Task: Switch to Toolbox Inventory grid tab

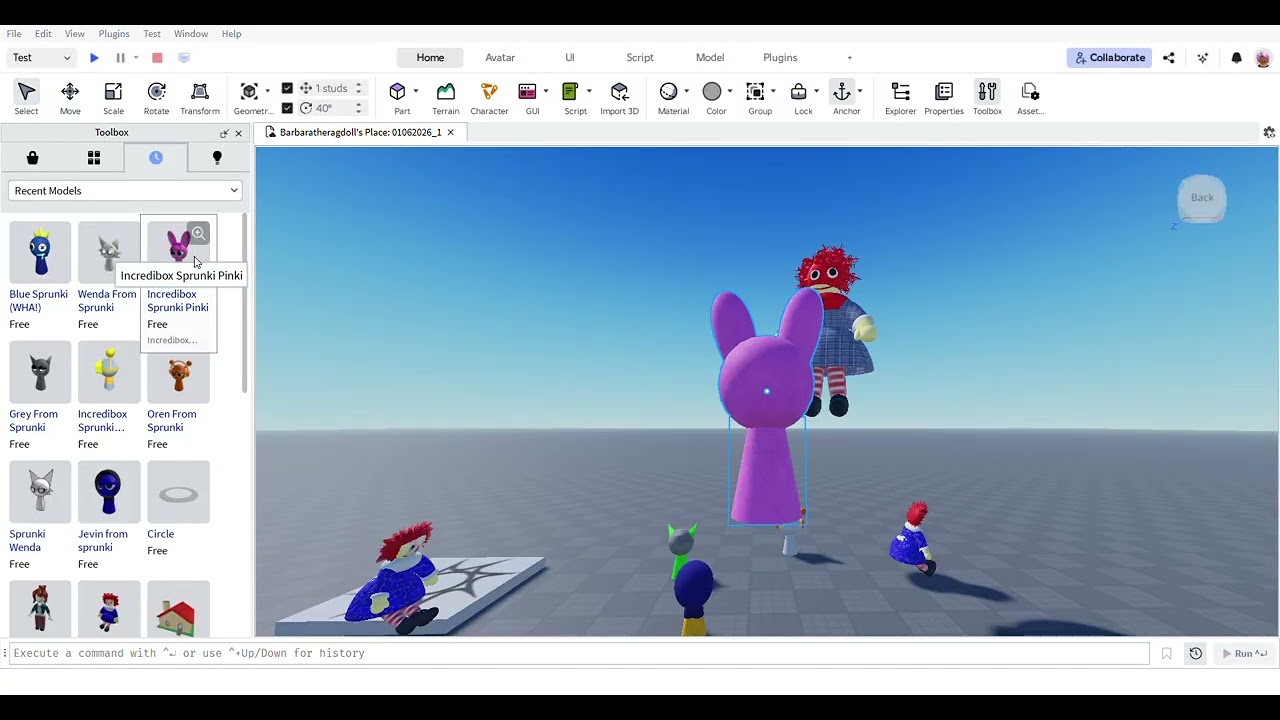Action: pos(94,157)
